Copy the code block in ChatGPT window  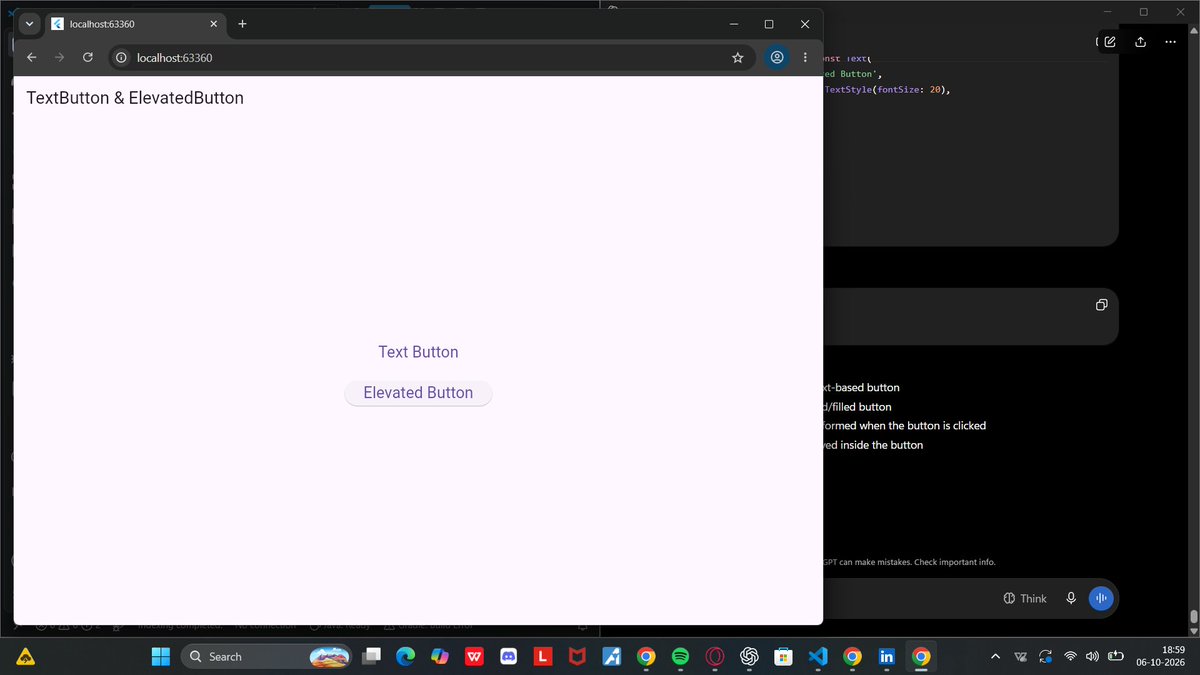1101,305
